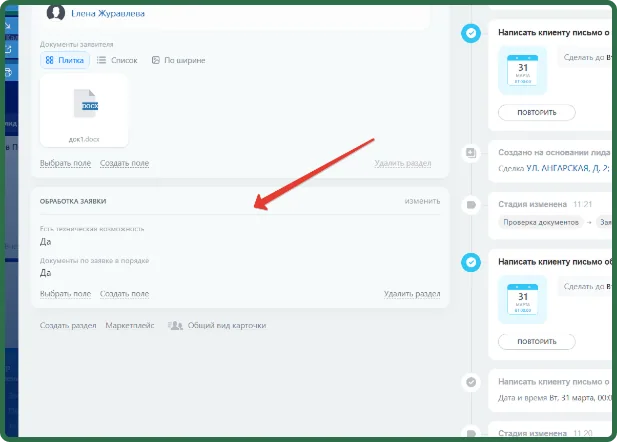
Task: Click top Повторить button
Action: coord(537,113)
